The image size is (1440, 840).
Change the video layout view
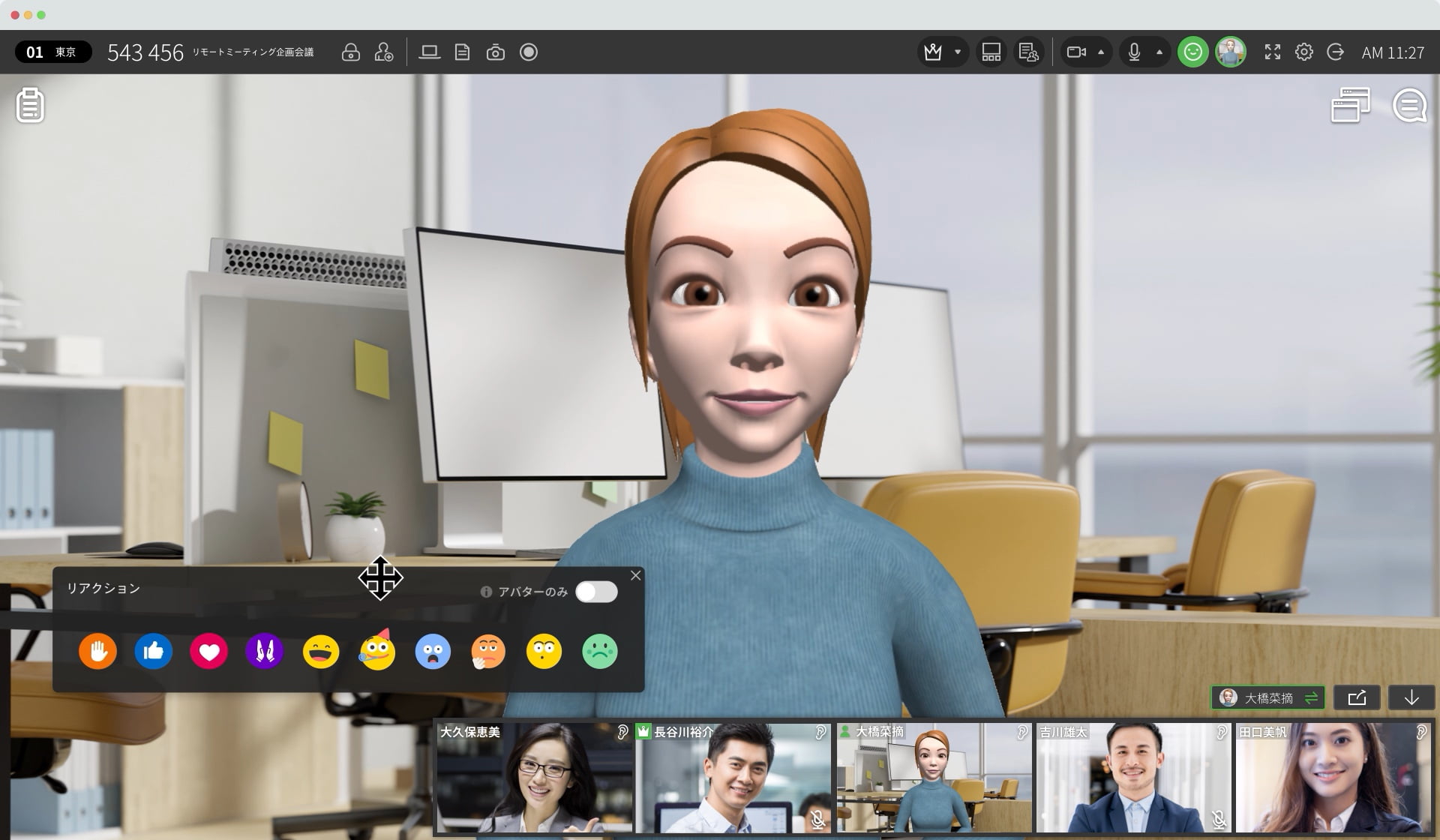[x=991, y=52]
